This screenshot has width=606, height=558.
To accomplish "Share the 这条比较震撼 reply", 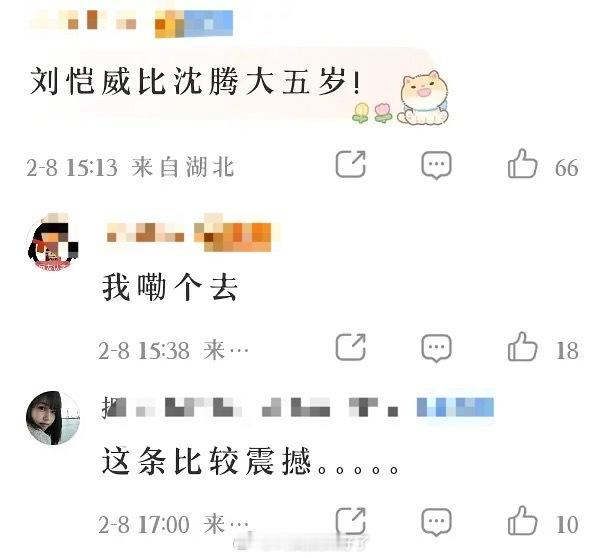I will [x=350, y=521].
